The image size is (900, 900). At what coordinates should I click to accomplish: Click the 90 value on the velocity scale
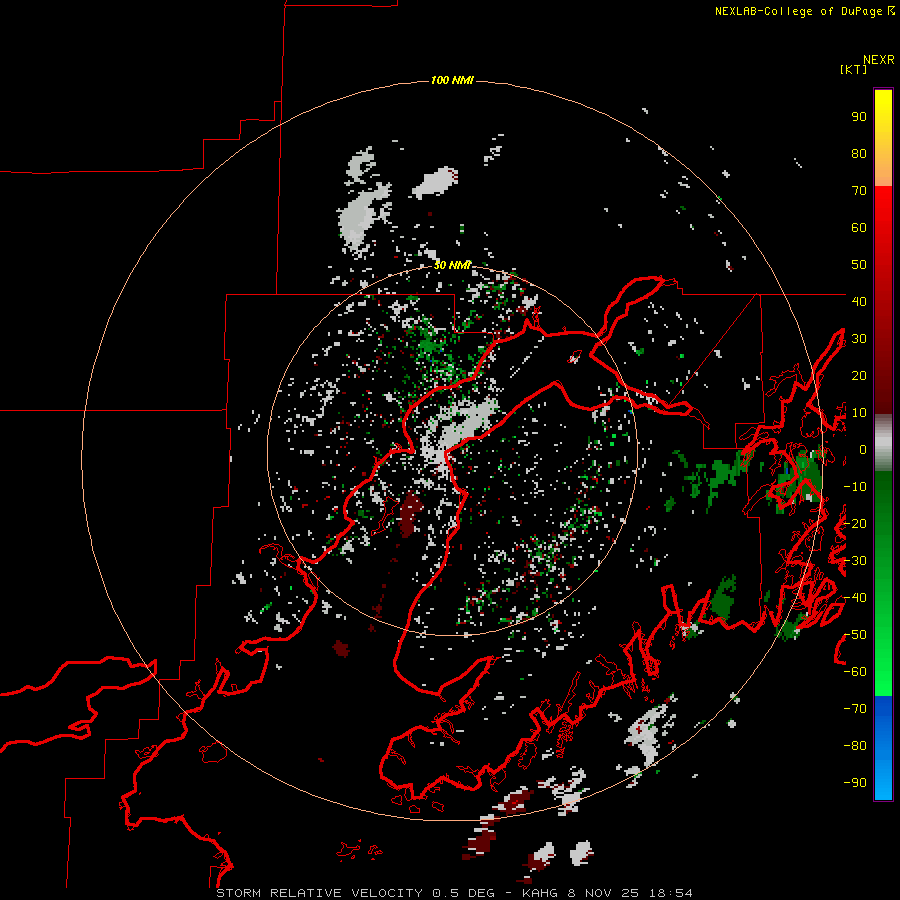point(859,117)
